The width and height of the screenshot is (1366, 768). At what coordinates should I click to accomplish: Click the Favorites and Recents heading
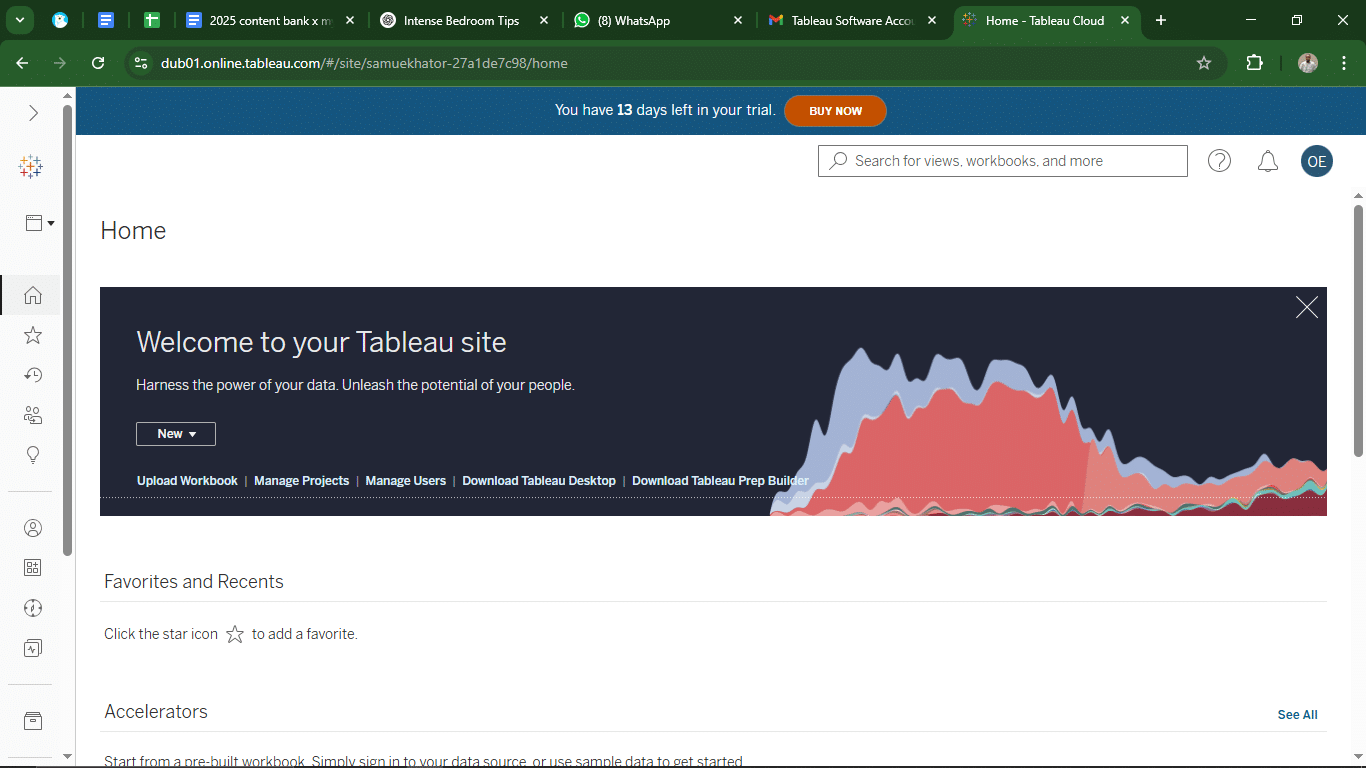point(194,582)
